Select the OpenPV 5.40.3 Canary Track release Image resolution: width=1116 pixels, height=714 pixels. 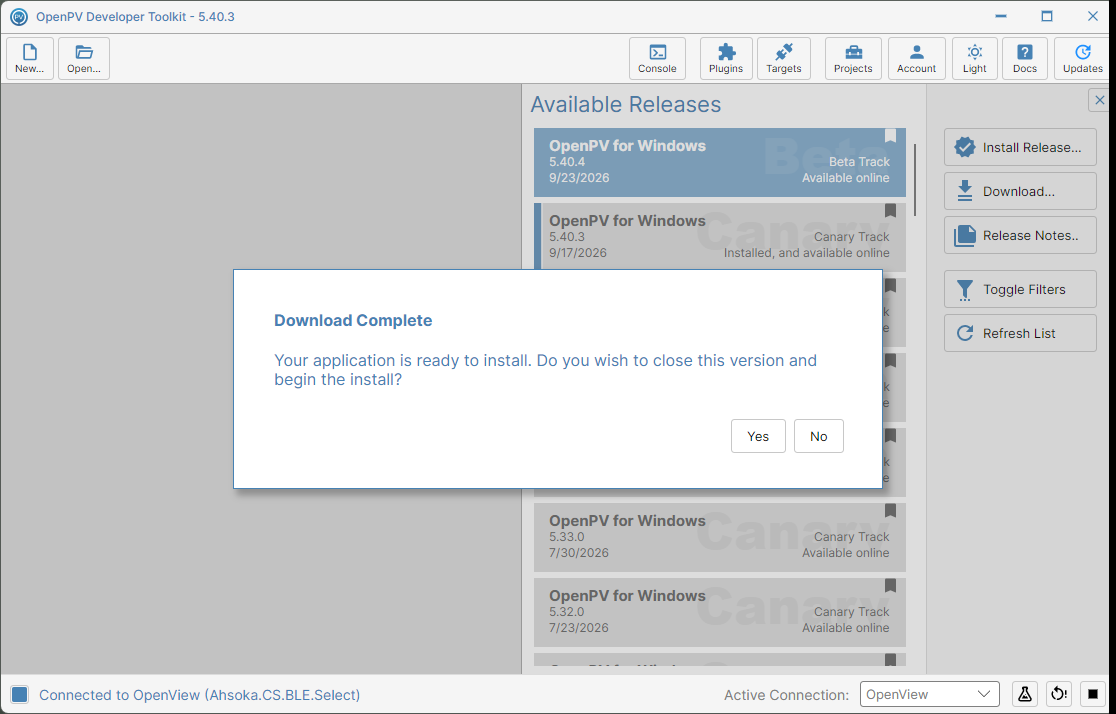pyautogui.click(x=720, y=237)
